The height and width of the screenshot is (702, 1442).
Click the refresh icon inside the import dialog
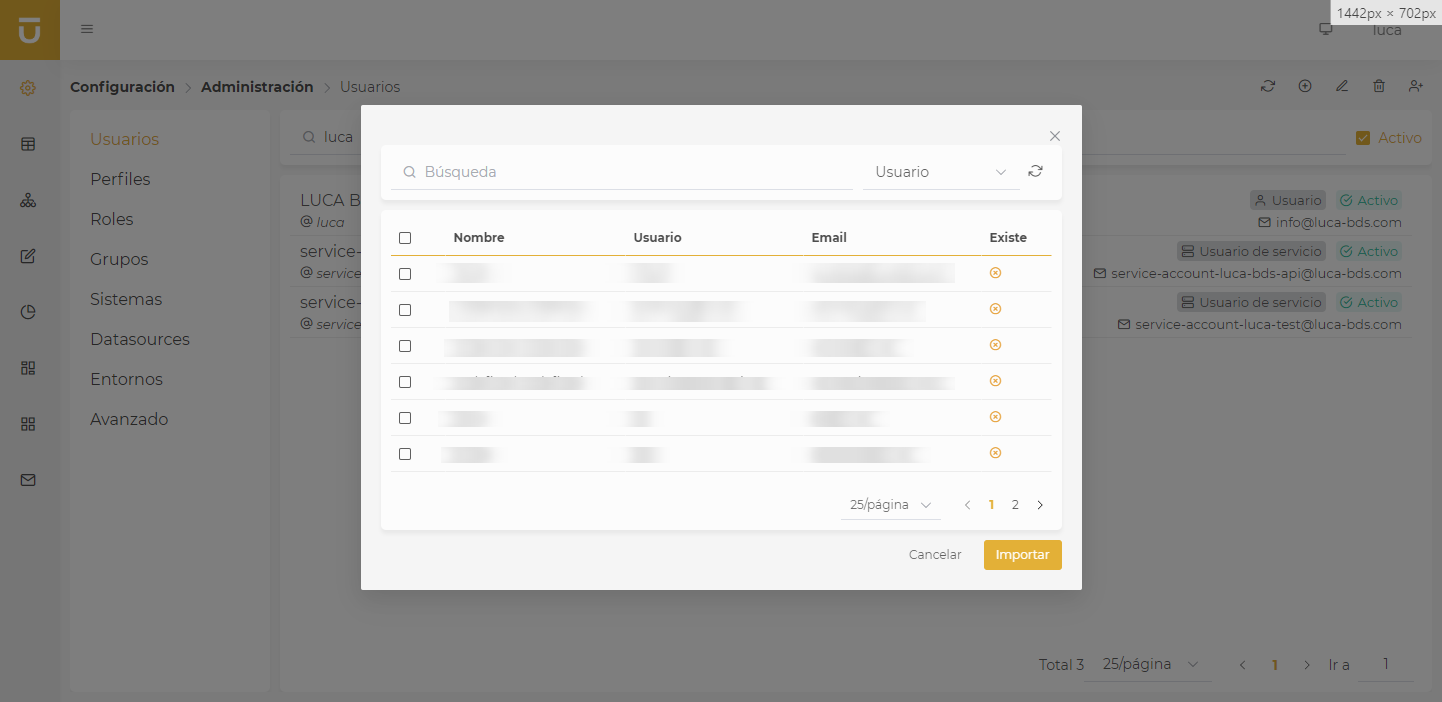coord(1035,171)
